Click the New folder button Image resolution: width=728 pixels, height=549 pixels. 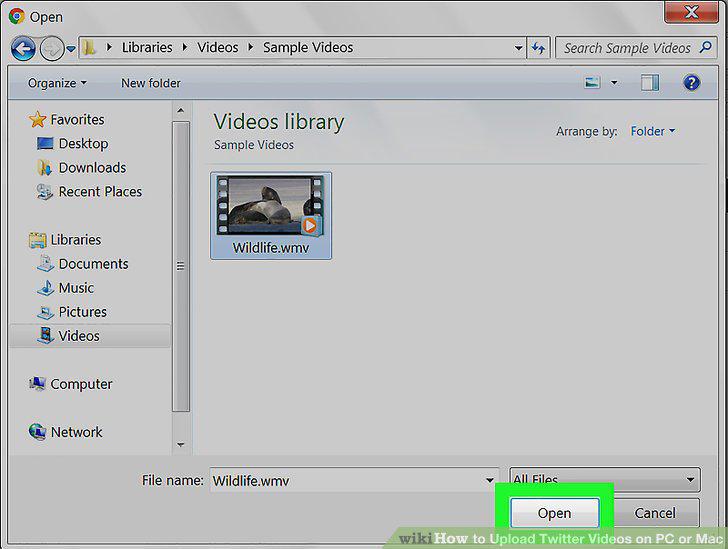pyautogui.click(x=151, y=83)
